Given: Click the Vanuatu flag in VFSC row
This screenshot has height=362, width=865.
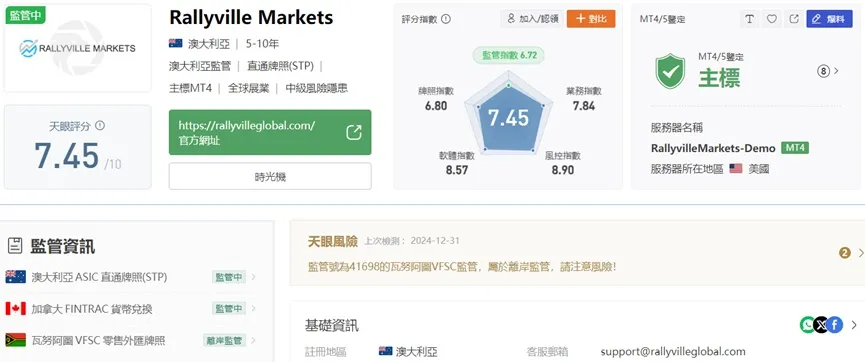Looking at the screenshot, I should coord(15,340).
